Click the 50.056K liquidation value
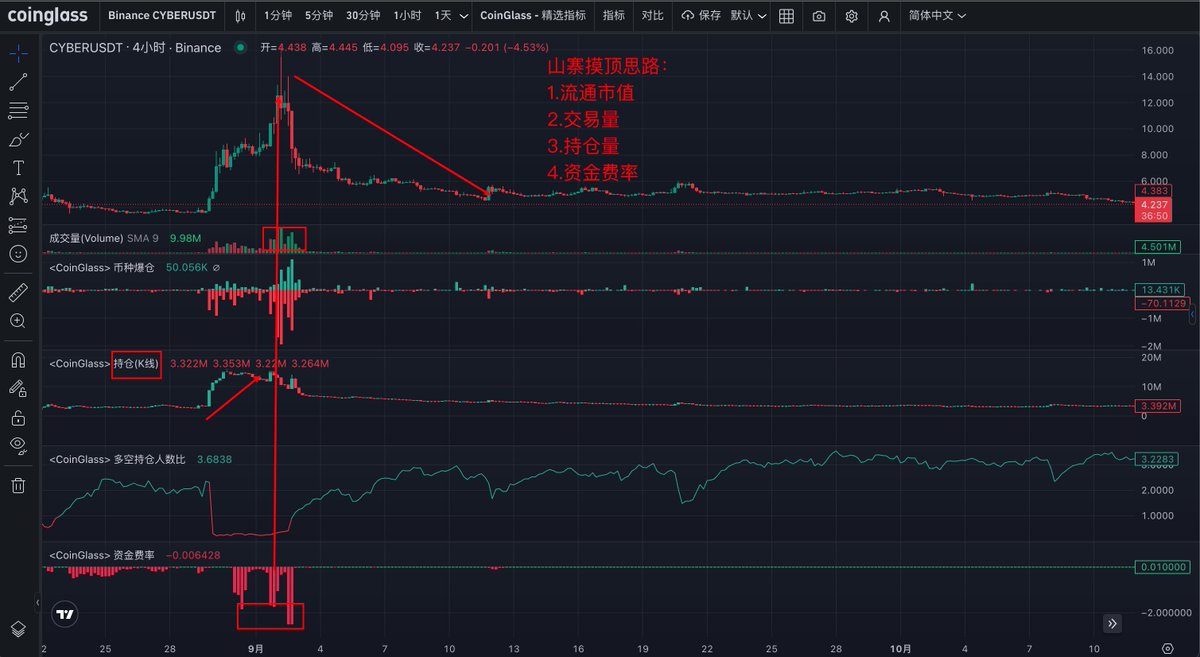 coord(186,268)
